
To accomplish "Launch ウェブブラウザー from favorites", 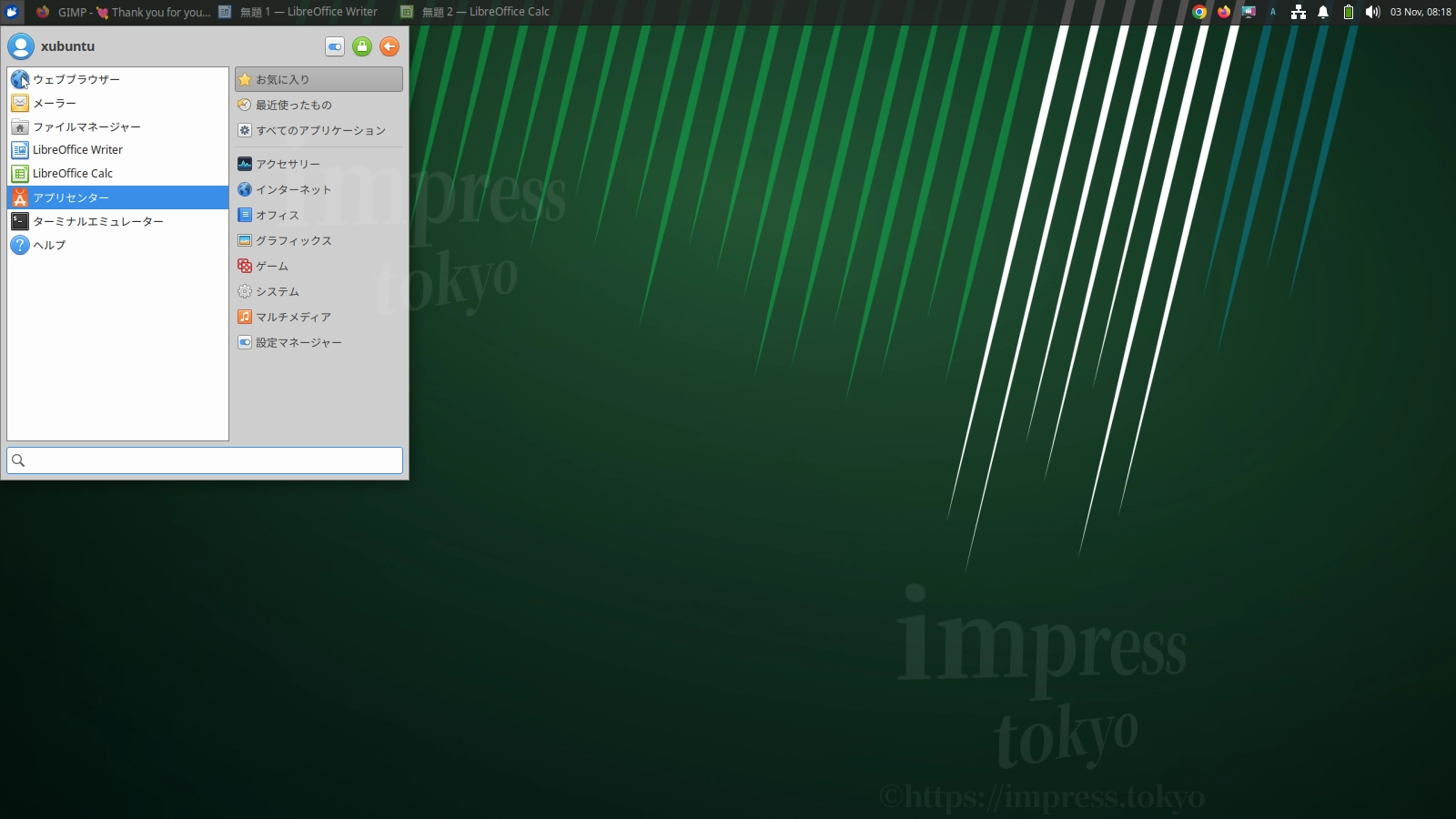I will 117,79.
